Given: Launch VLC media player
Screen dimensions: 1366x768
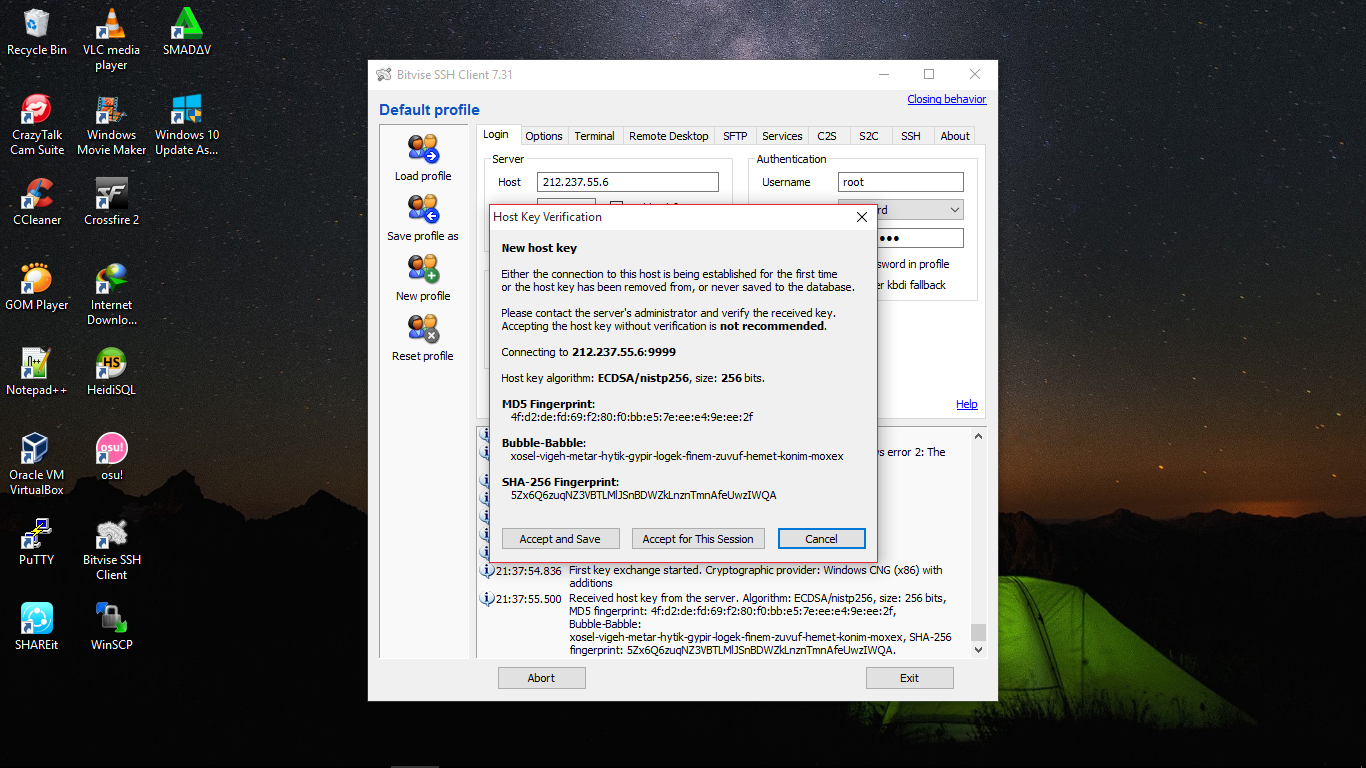Looking at the screenshot, I should tap(111, 27).
